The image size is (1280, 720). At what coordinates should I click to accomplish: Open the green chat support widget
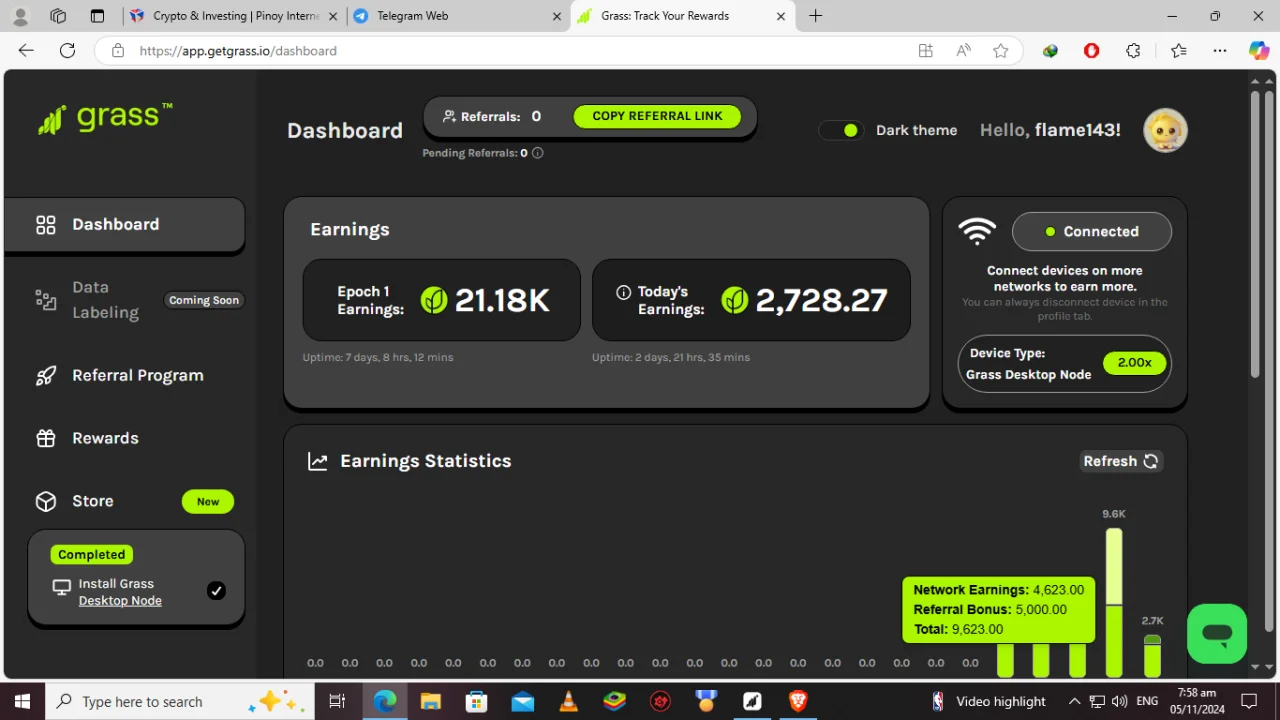[1217, 633]
